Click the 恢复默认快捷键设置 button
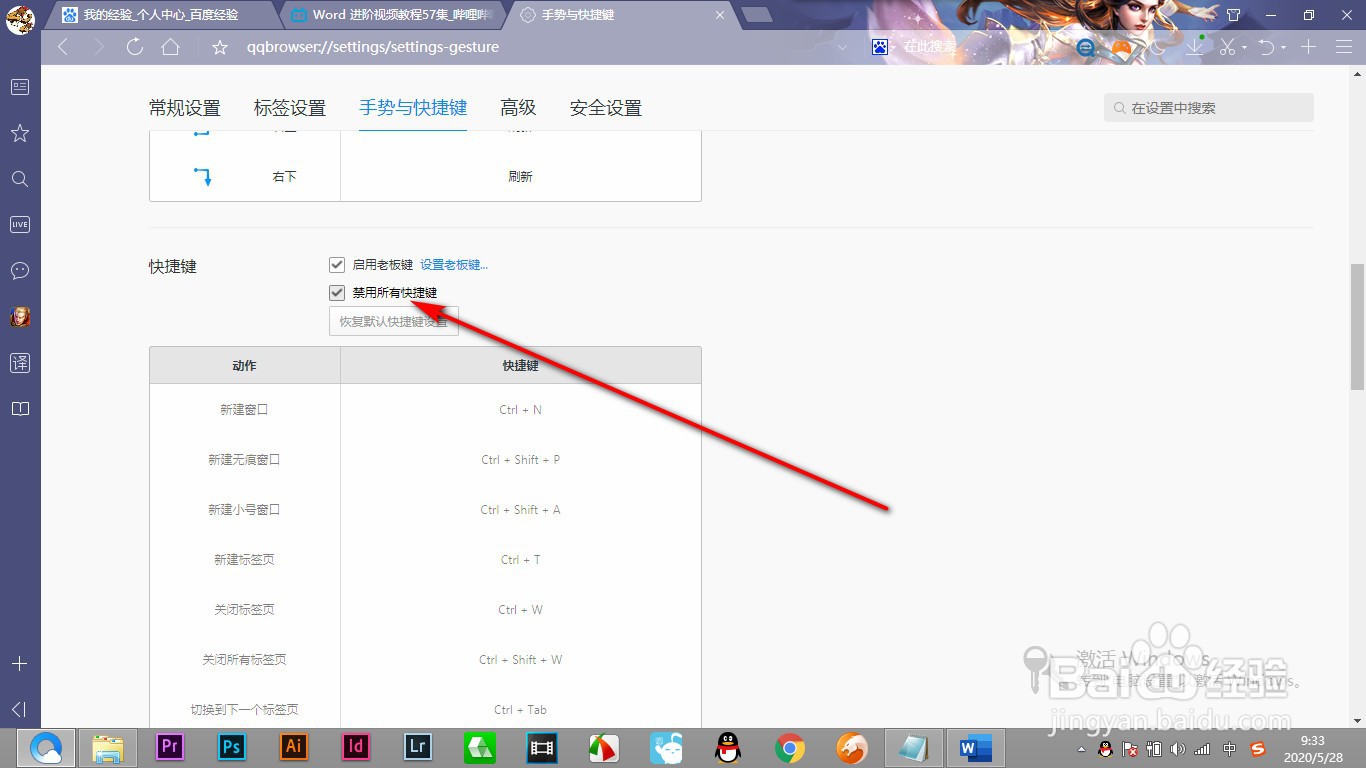Viewport: 1366px width, 768px height. 393,321
